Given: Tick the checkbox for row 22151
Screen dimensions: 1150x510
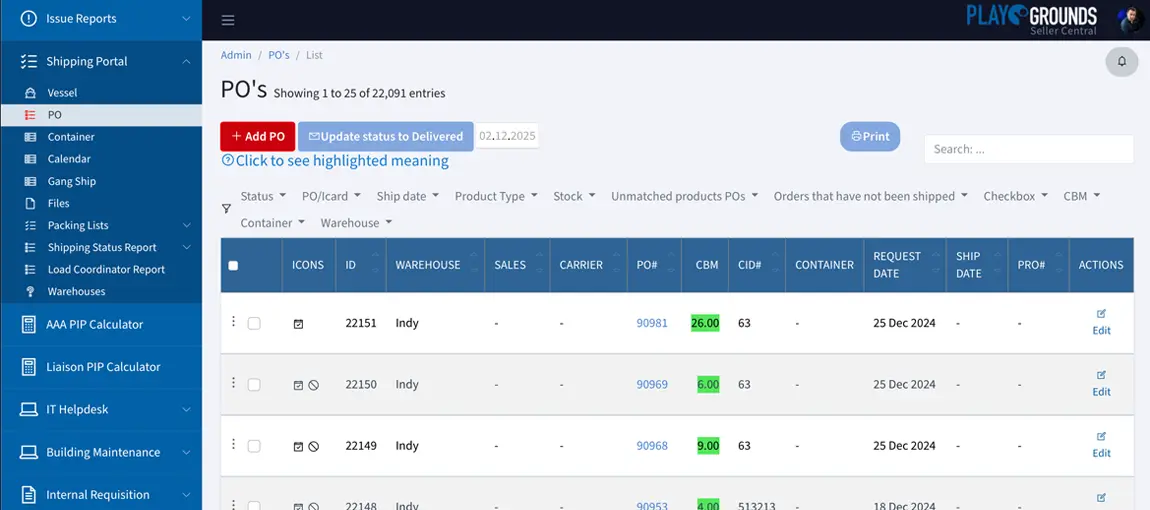Looking at the screenshot, I should click(254, 324).
